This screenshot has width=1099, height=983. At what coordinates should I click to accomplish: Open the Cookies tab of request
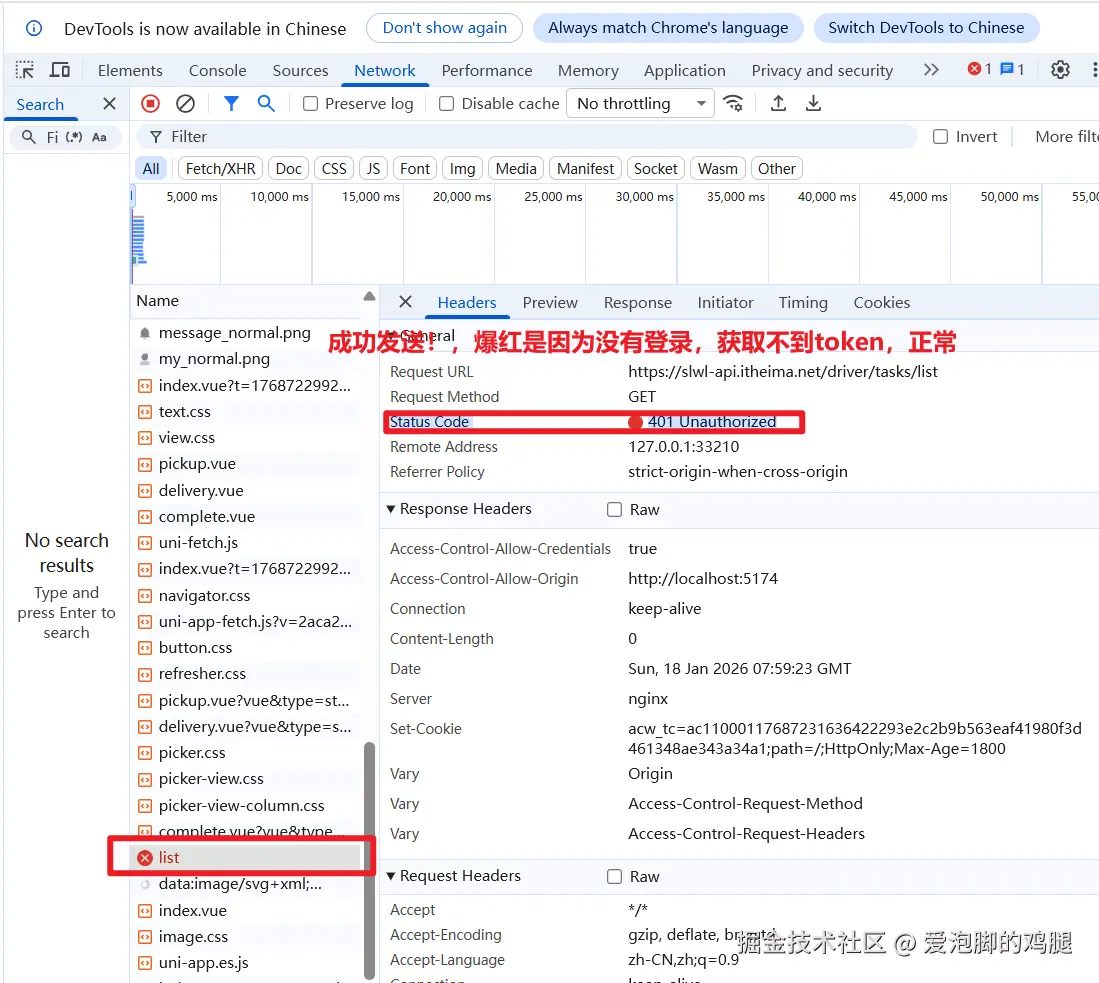coord(881,303)
